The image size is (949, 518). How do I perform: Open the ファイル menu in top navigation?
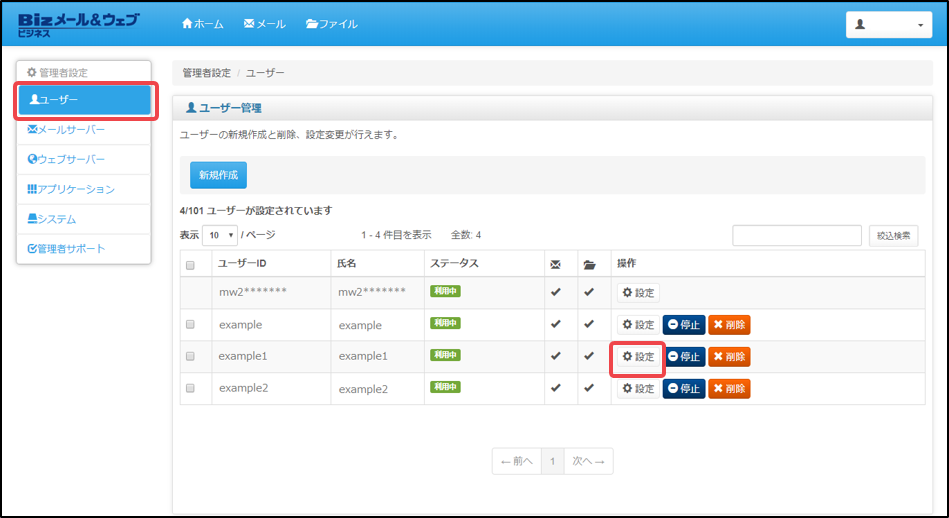point(331,24)
